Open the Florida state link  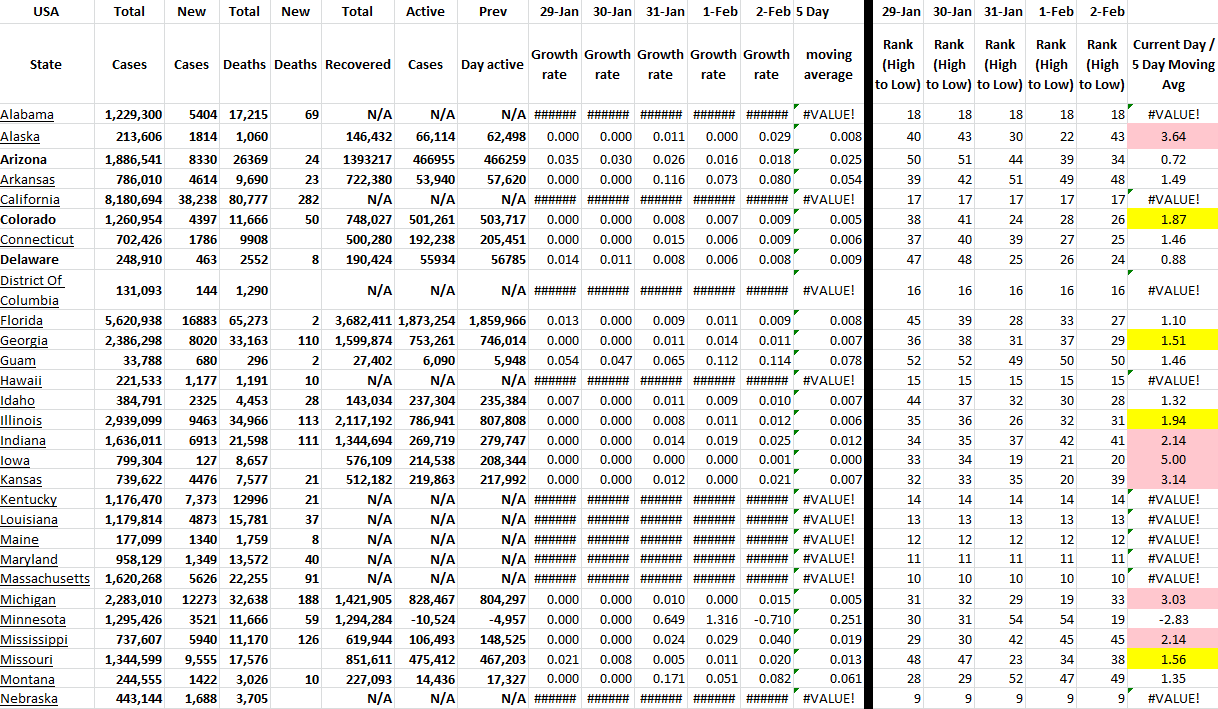tap(22, 321)
